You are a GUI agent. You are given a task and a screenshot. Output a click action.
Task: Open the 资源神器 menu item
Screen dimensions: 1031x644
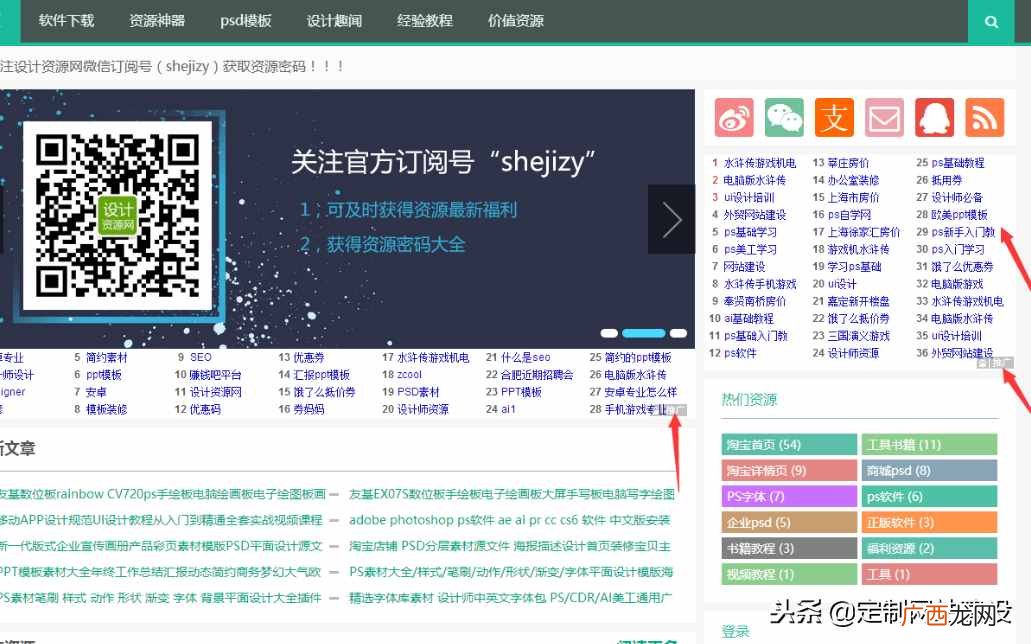coord(156,20)
